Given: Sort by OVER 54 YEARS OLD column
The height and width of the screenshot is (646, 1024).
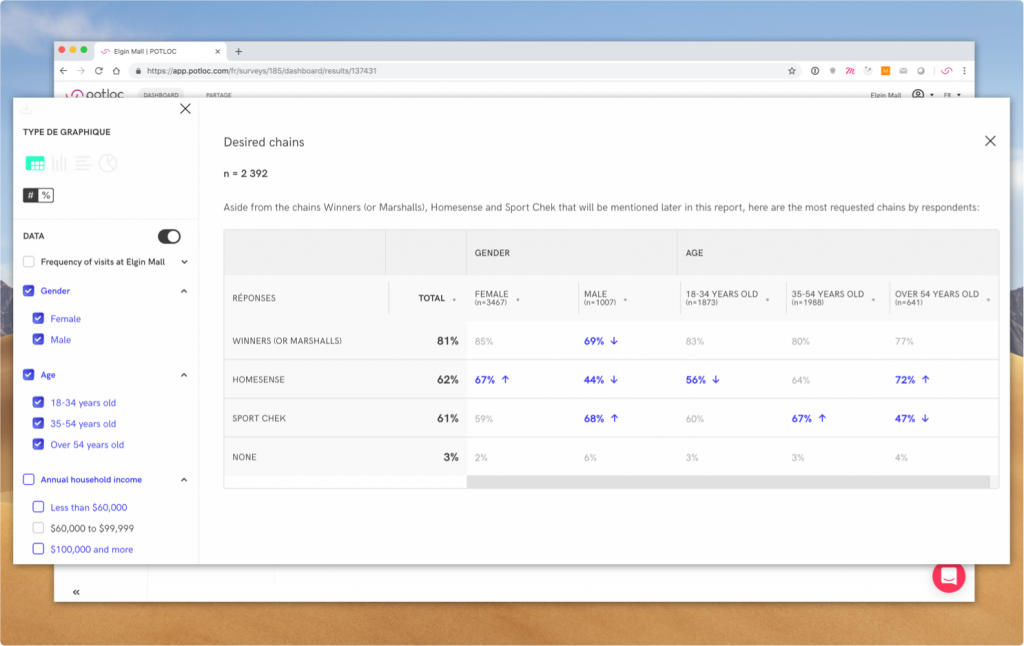Looking at the screenshot, I should tap(942, 298).
